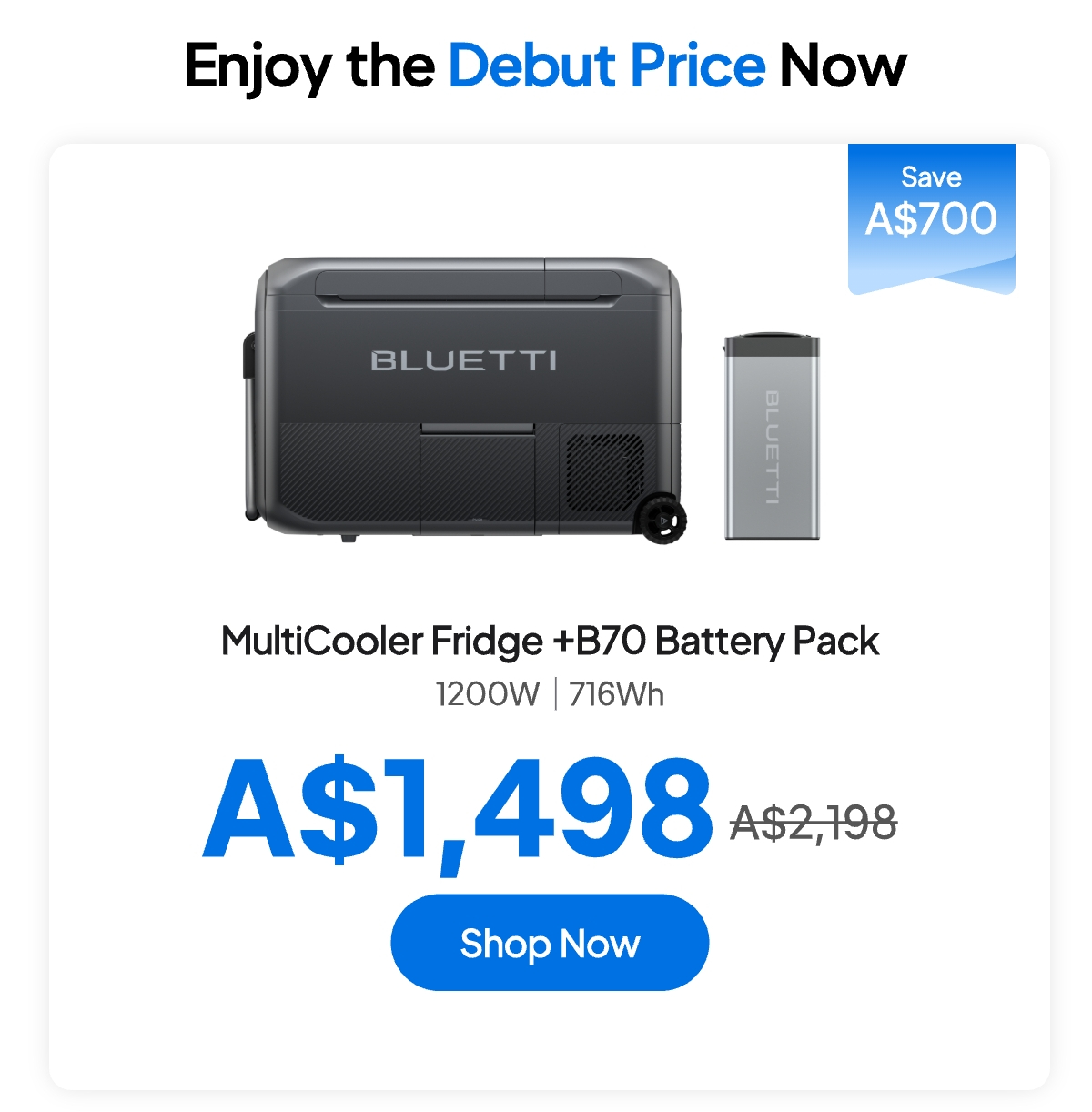Select the MultiCooler fridge product image

point(465,400)
